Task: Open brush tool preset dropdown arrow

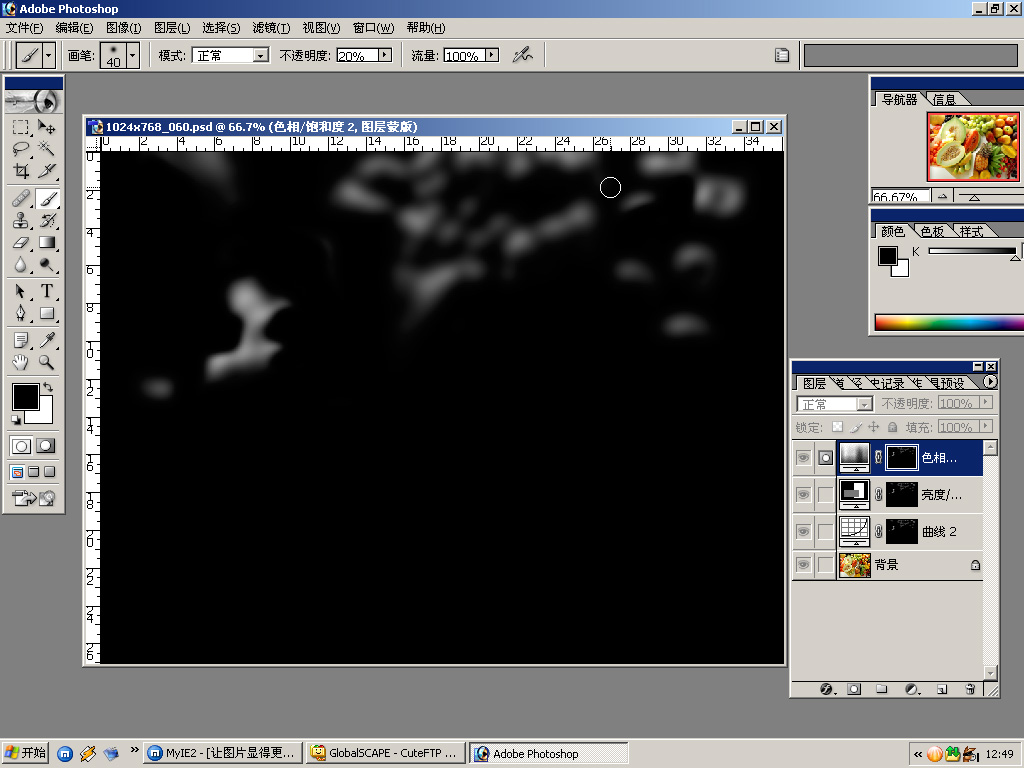Action: pyautogui.click(x=48, y=56)
